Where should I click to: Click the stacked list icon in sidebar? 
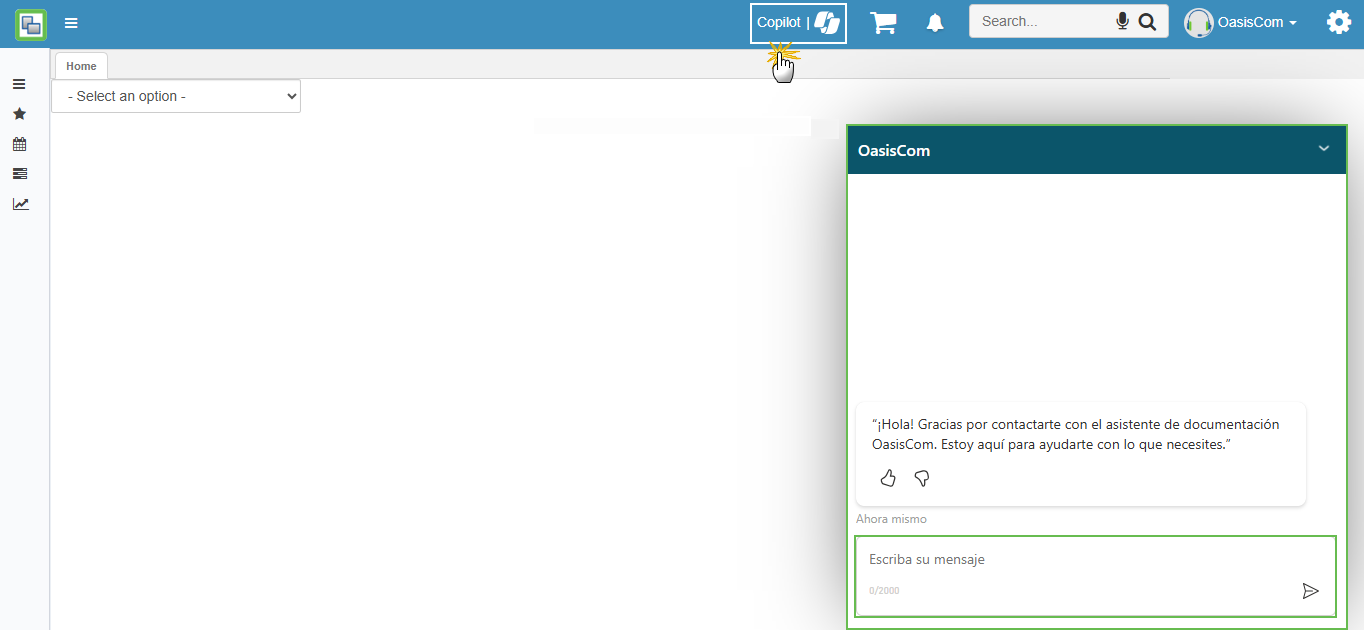tap(19, 174)
